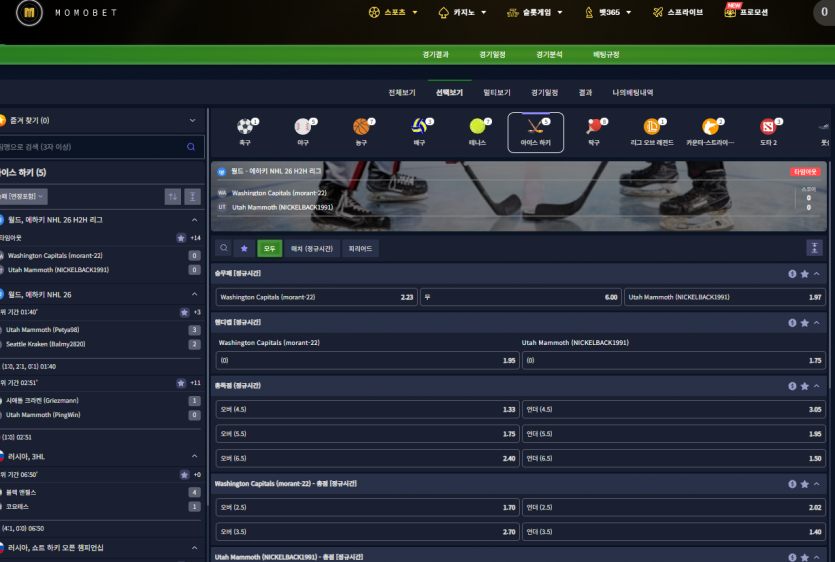Select the 테니스 tennis sport icon
The height and width of the screenshot is (562, 835).
click(478, 132)
